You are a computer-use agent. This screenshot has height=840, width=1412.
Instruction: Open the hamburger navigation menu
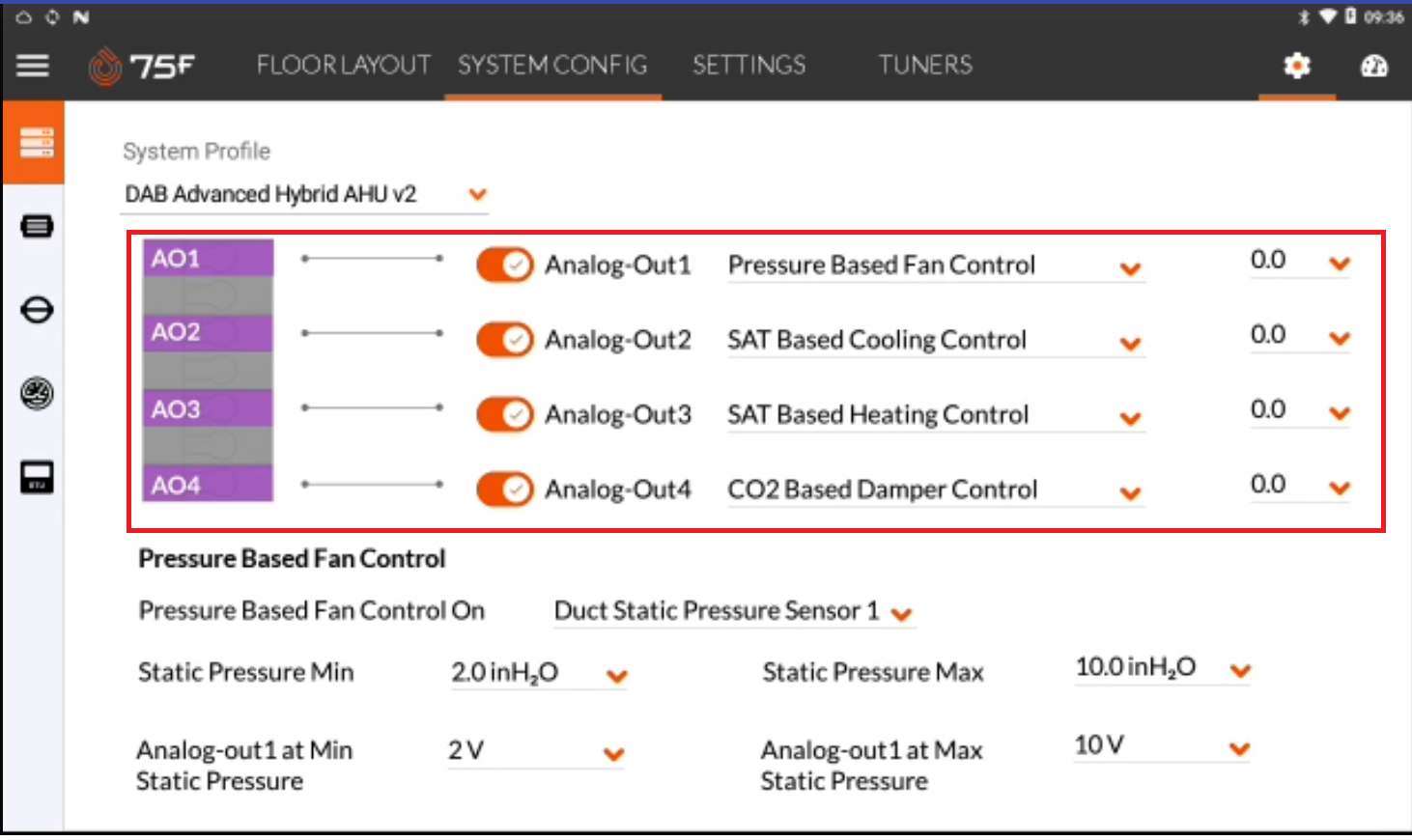pos(33,66)
